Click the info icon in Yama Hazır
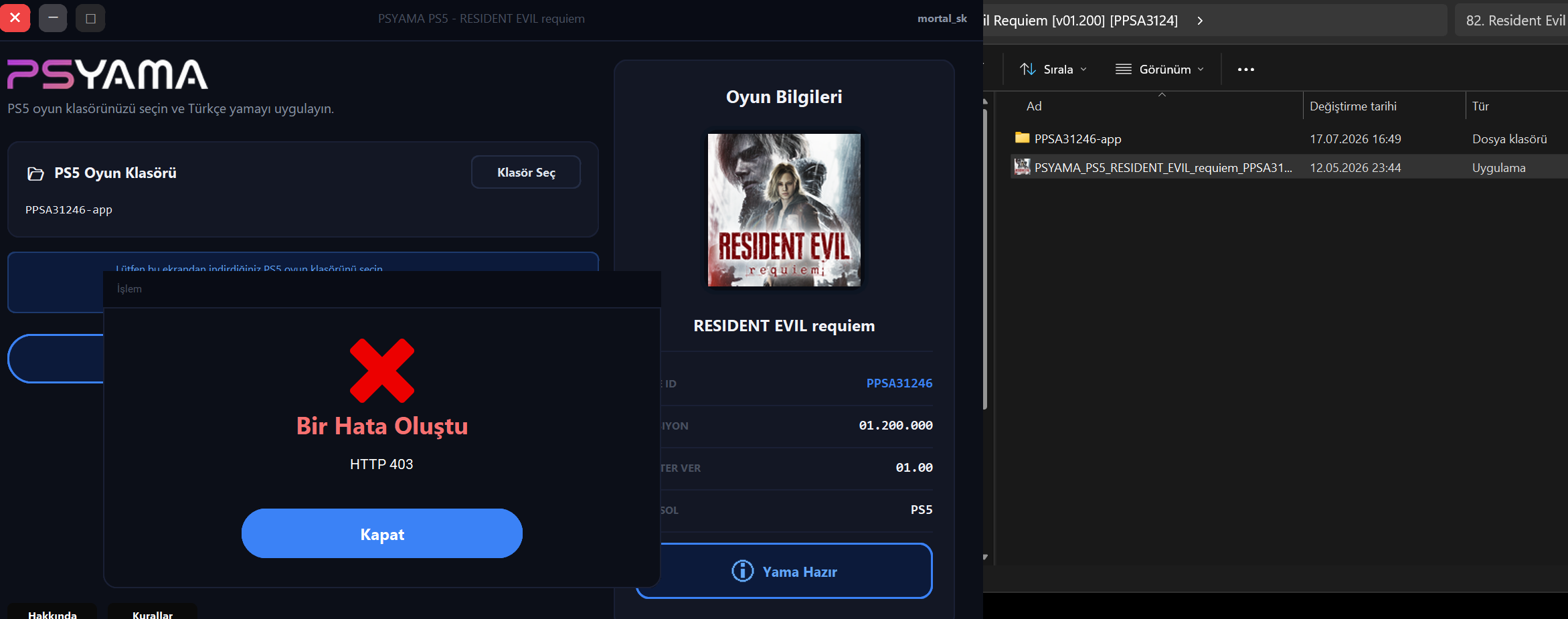The height and width of the screenshot is (619, 1568). point(743,571)
